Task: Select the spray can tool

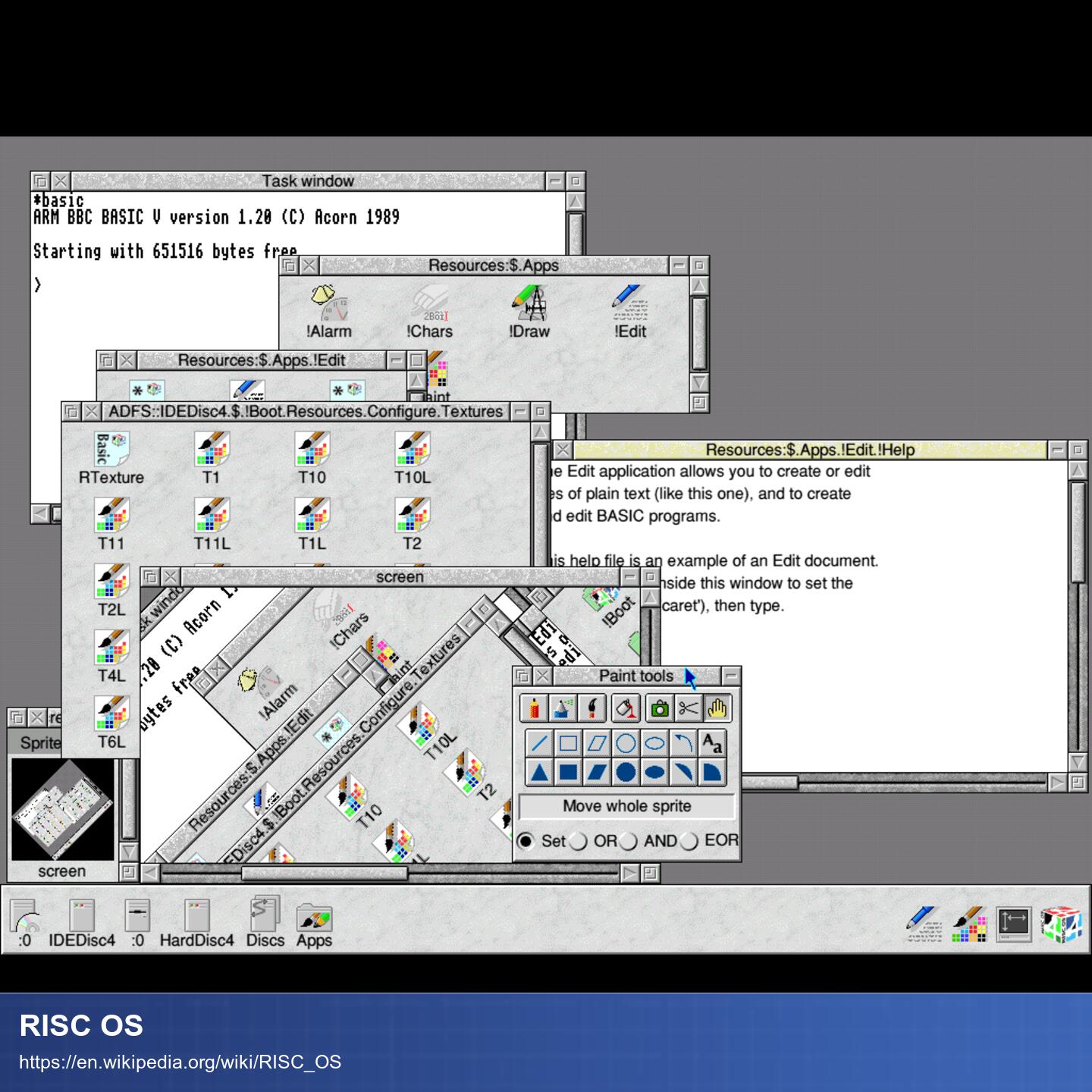Action: pos(563,708)
